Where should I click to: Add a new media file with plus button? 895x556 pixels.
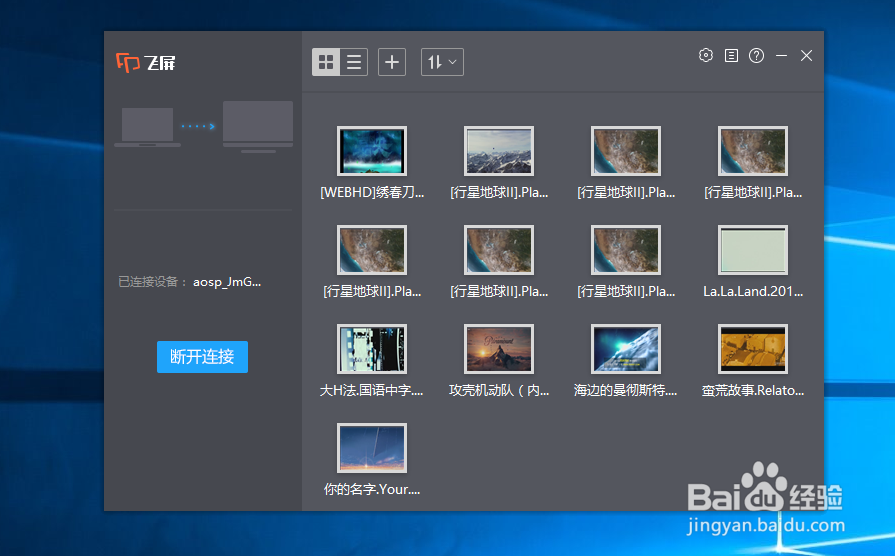click(x=392, y=62)
